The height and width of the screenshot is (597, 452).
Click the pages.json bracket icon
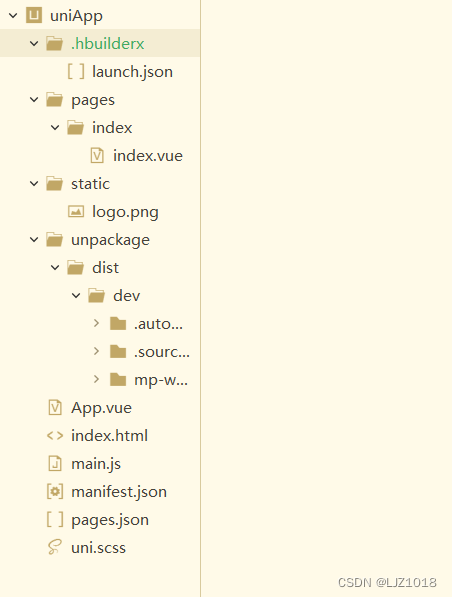click(55, 520)
